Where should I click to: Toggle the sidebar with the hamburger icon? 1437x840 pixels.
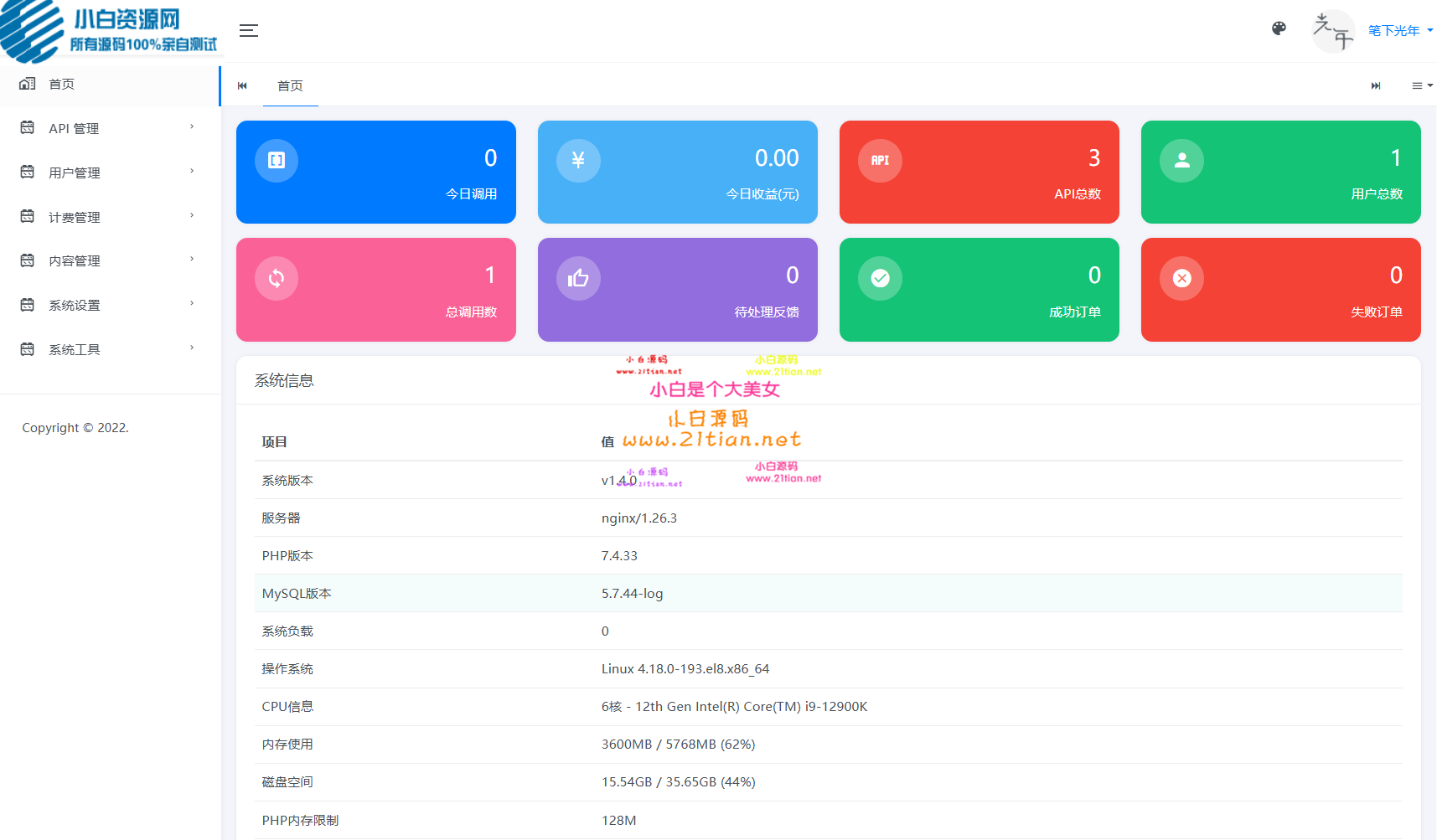[248, 30]
